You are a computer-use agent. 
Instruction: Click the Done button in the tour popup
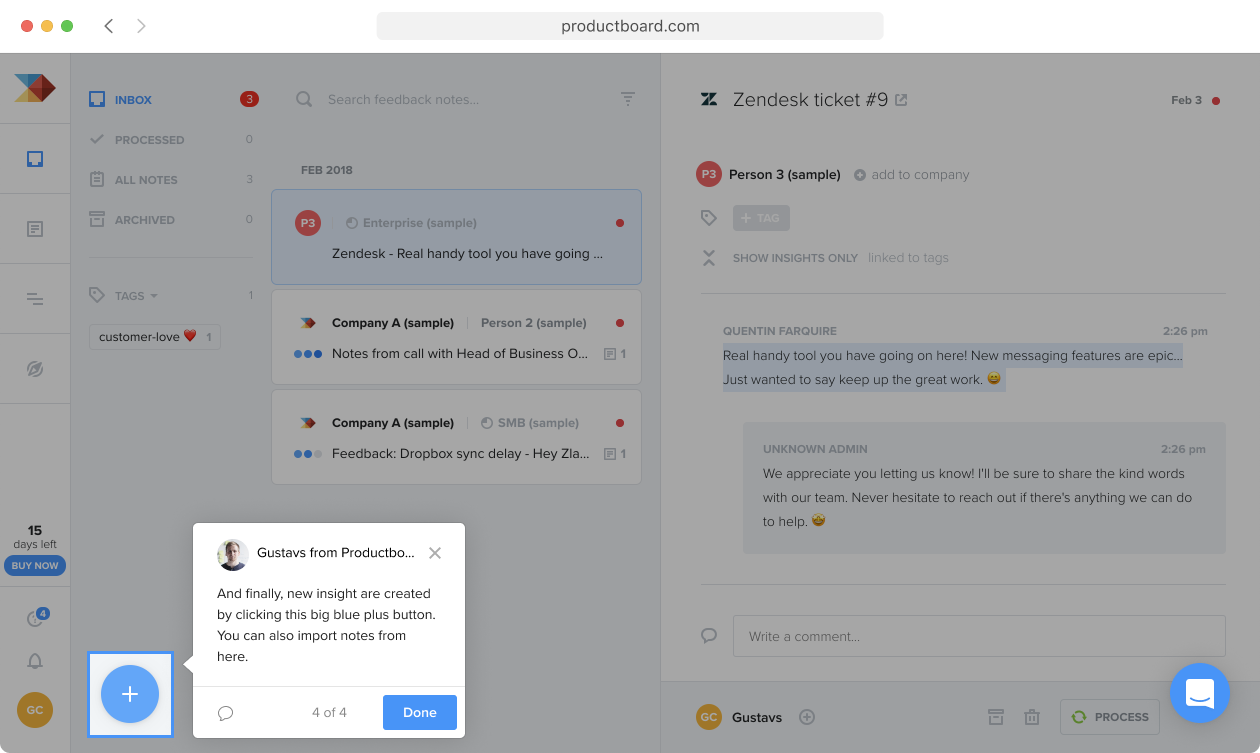coord(420,713)
